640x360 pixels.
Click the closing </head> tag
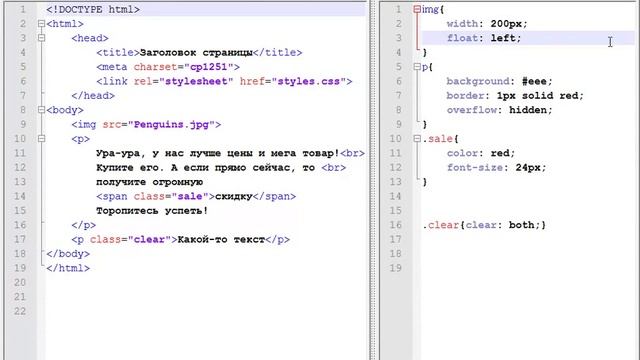coord(93,96)
